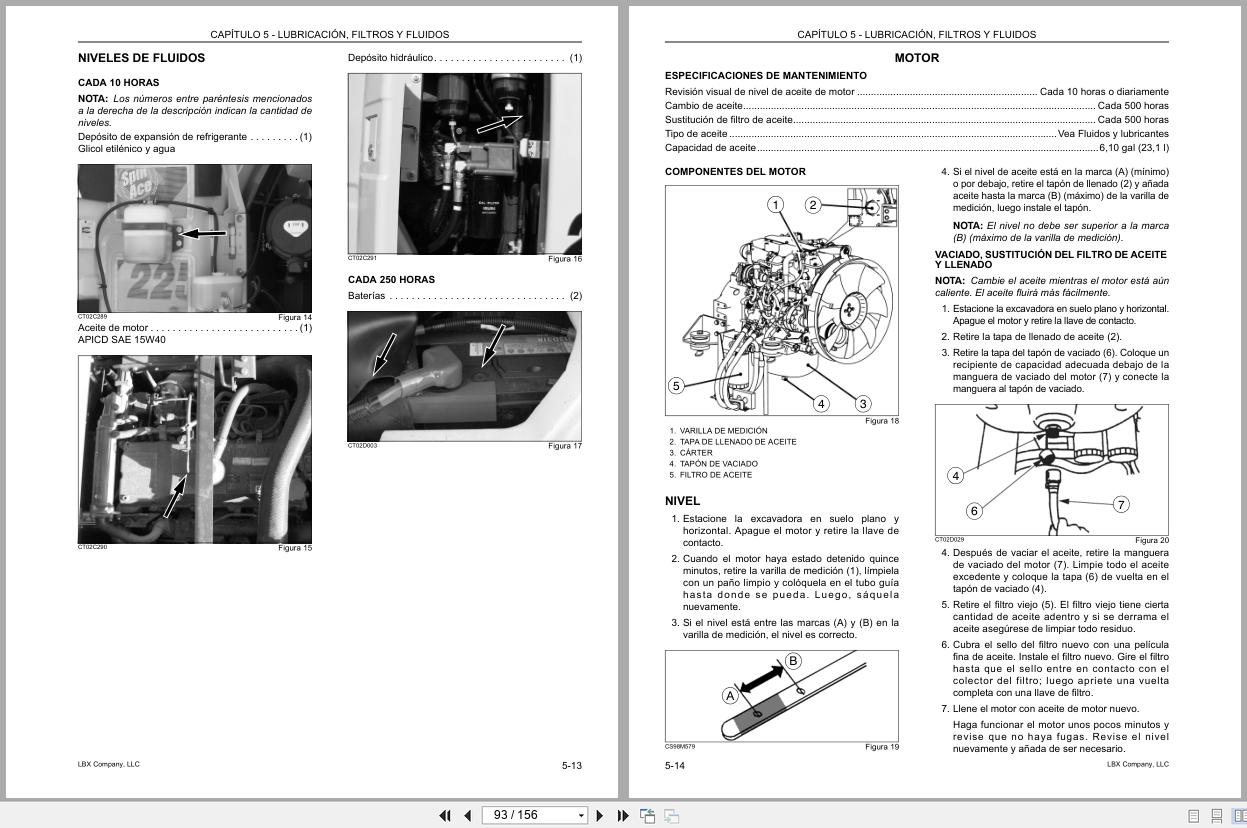Viewport: 1247px width, 828px height.
Task: Switch to continuous scrolling view
Action: tap(1217, 815)
